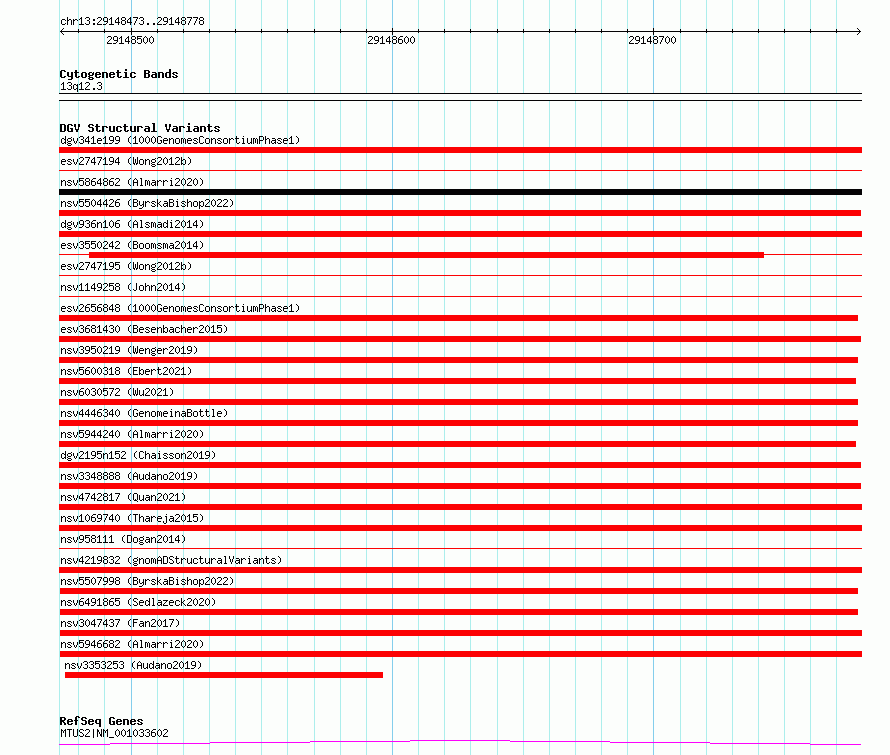This screenshot has width=890, height=755.
Task: Click the red bar under nsv4219832
Action: (460, 570)
